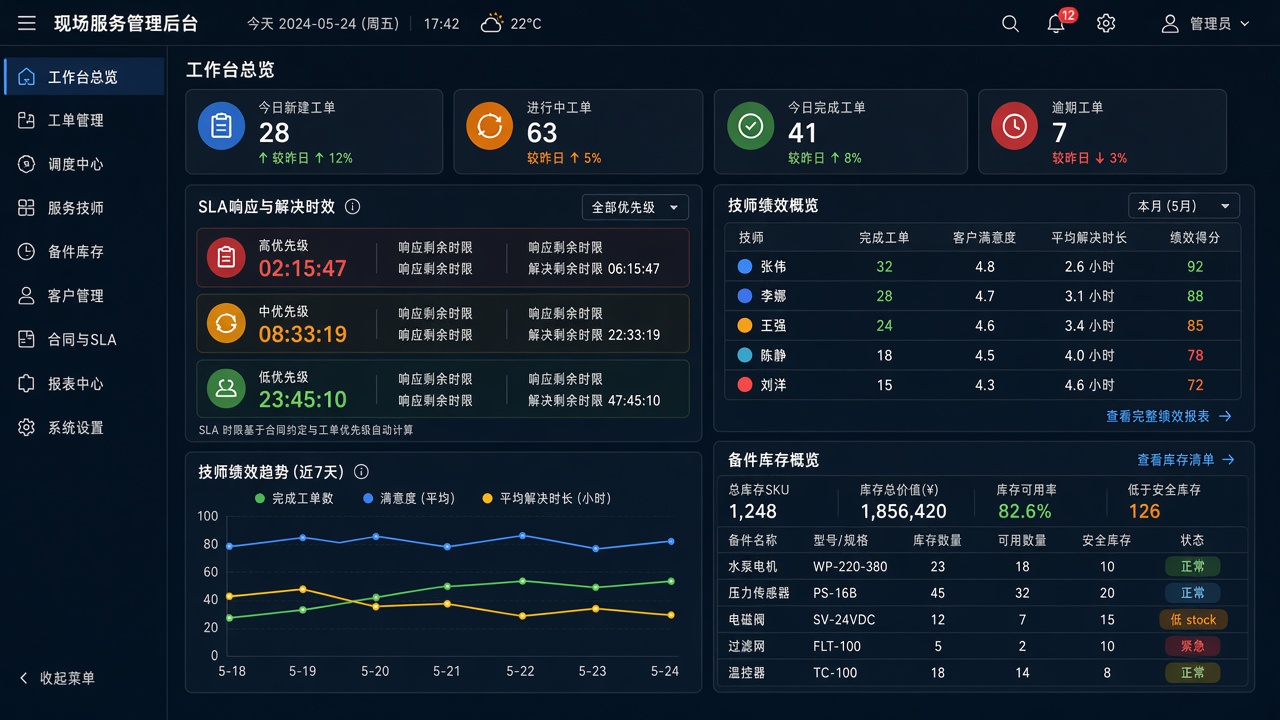Open 系统设置 in the sidebar
Image resolution: width=1280 pixels, height=720 pixels.
(x=84, y=428)
